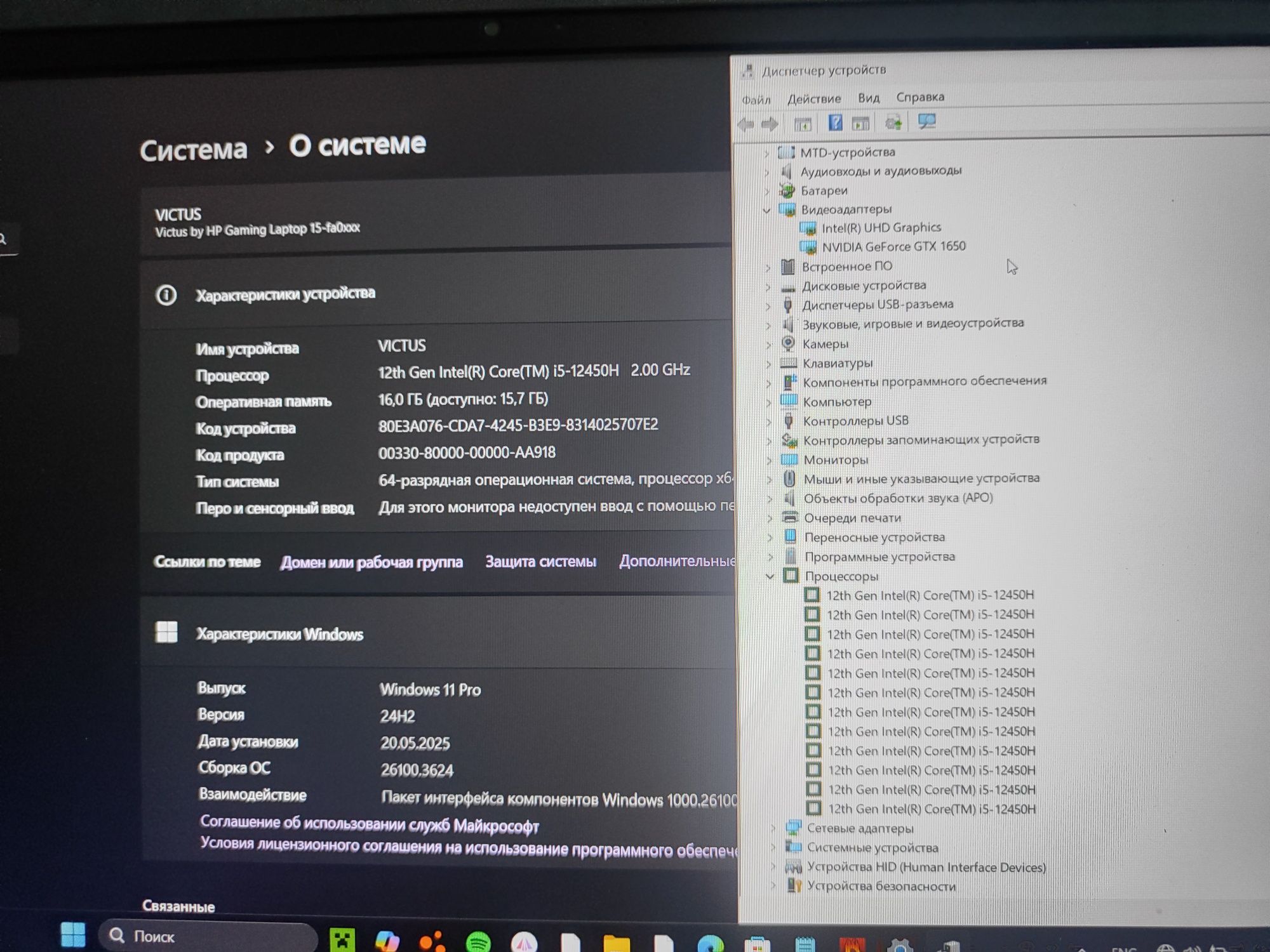Click device code value 80E3A076-CDA7-4245-B3E9-8314025707E2
Viewport: 1270px width, 952px height.
click(518, 425)
